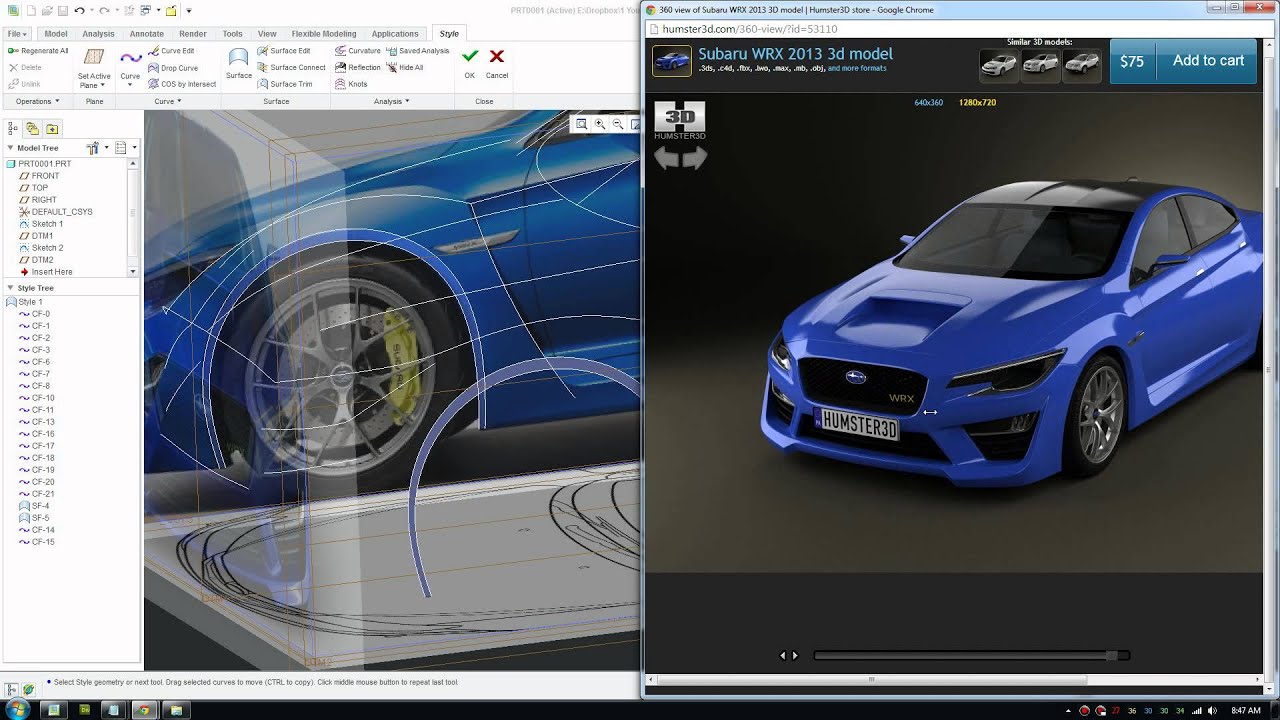The width and height of the screenshot is (1280, 720).
Task: Click the $75 price button
Action: 1132,61
